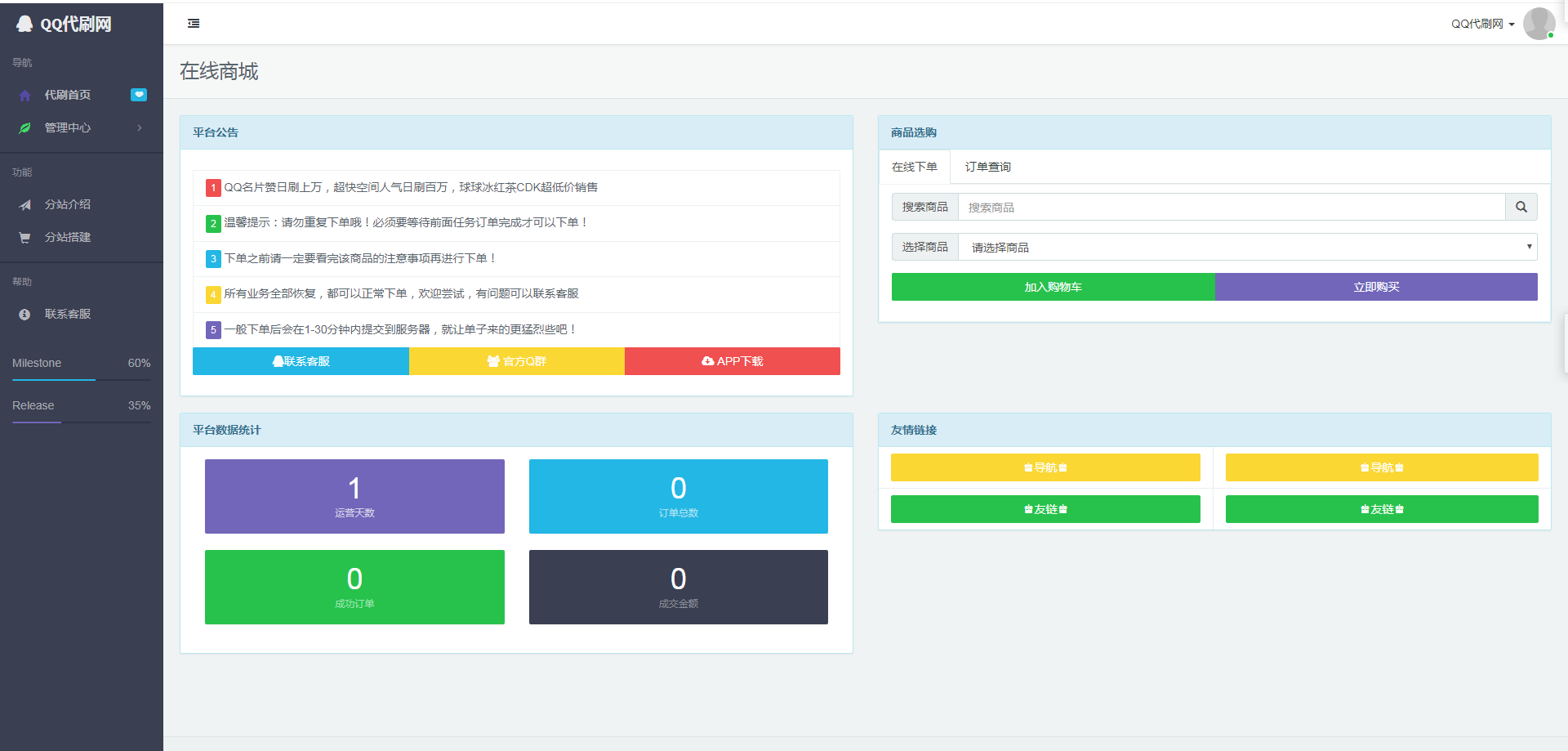Click the second yellow 导航 link button
Image resolution: width=1568 pixels, height=751 pixels.
coord(1382,467)
